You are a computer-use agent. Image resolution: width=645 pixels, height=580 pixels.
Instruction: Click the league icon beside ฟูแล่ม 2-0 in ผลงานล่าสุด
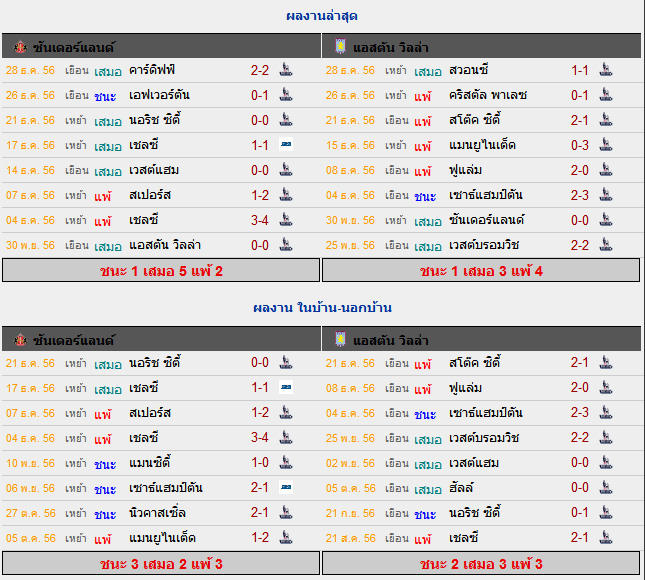tap(606, 170)
